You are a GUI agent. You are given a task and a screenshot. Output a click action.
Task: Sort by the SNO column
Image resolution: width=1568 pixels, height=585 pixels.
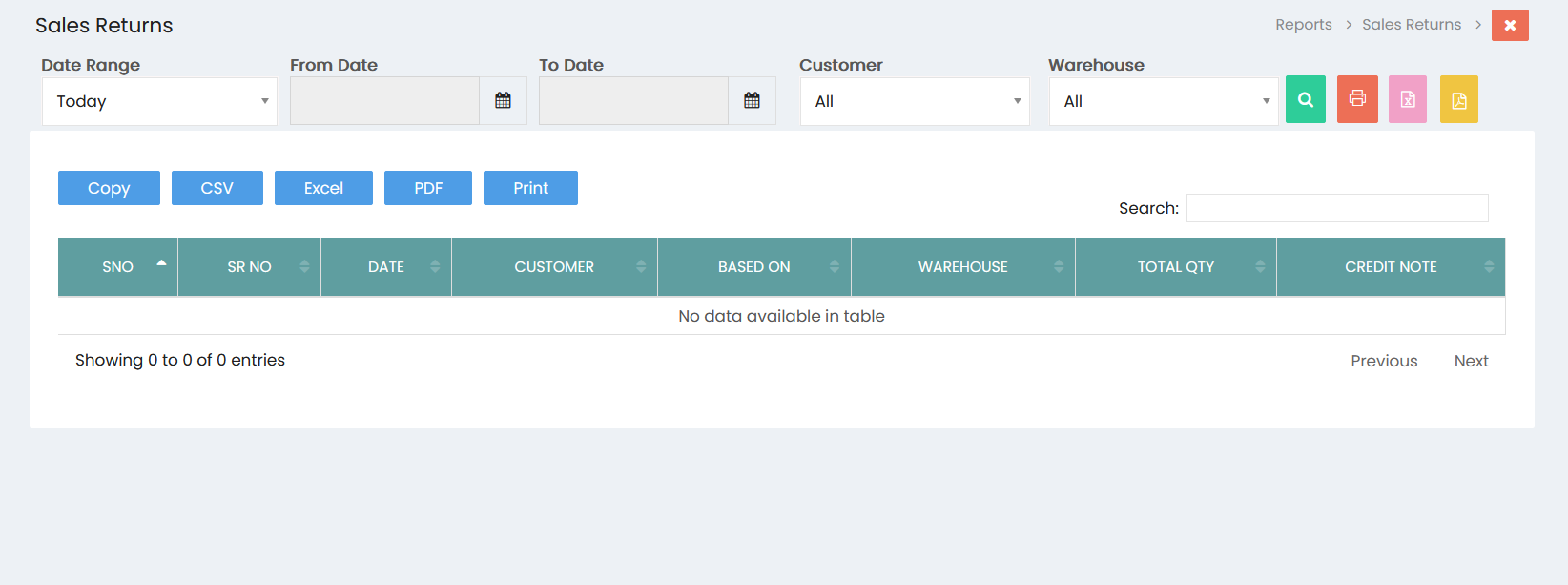(x=118, y=267)
